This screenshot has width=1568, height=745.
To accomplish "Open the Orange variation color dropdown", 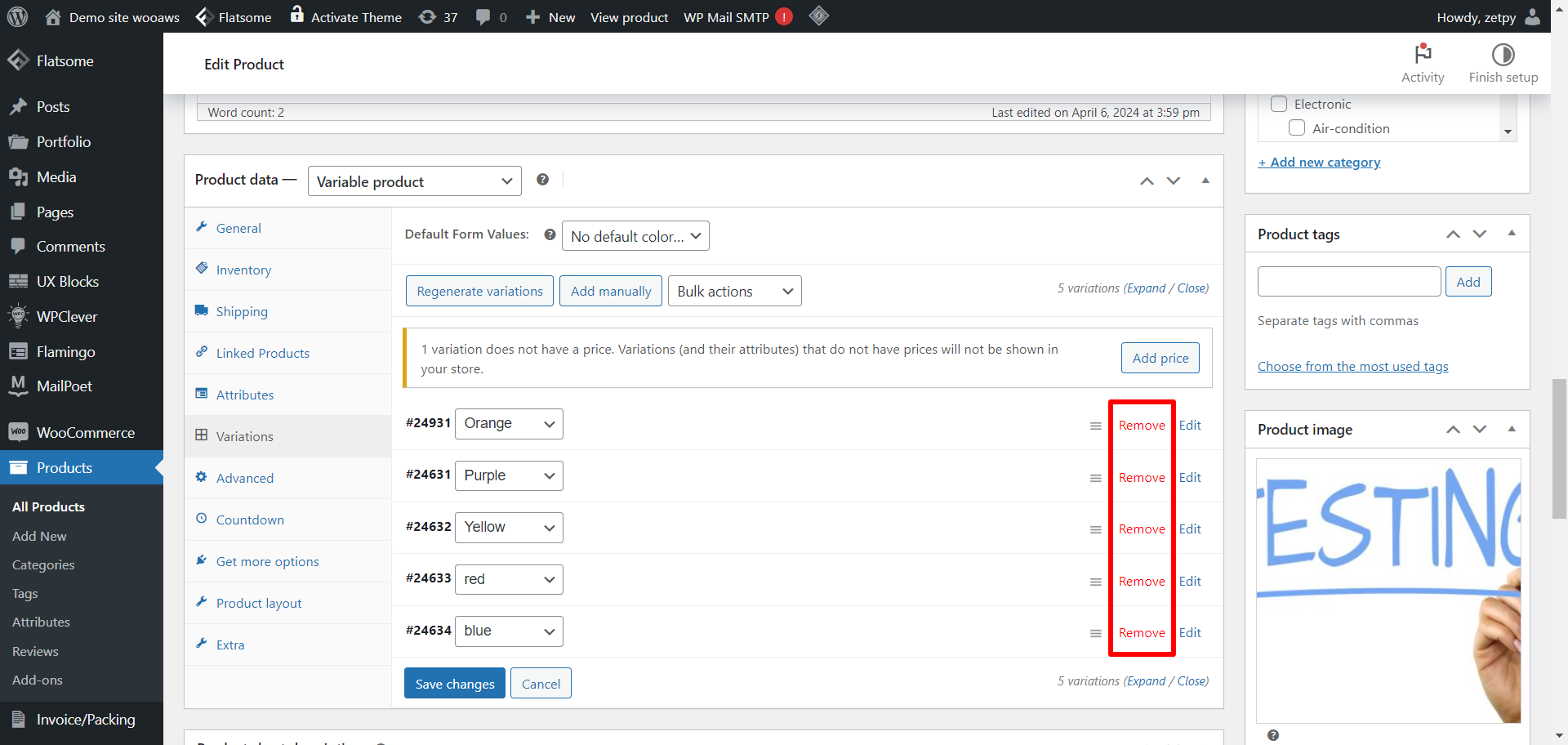I will 509,424.
